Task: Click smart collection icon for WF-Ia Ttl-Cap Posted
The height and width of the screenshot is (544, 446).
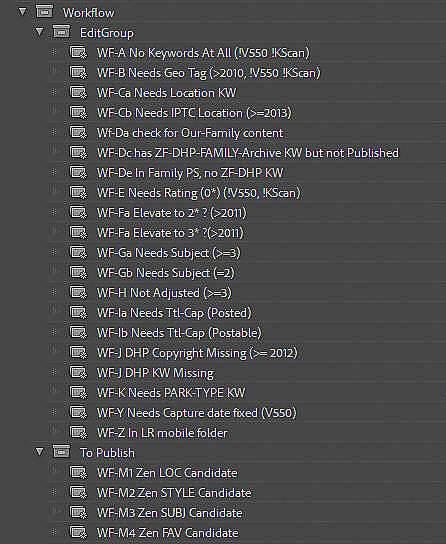Action: pyautogui.click(x=78, y=313)
